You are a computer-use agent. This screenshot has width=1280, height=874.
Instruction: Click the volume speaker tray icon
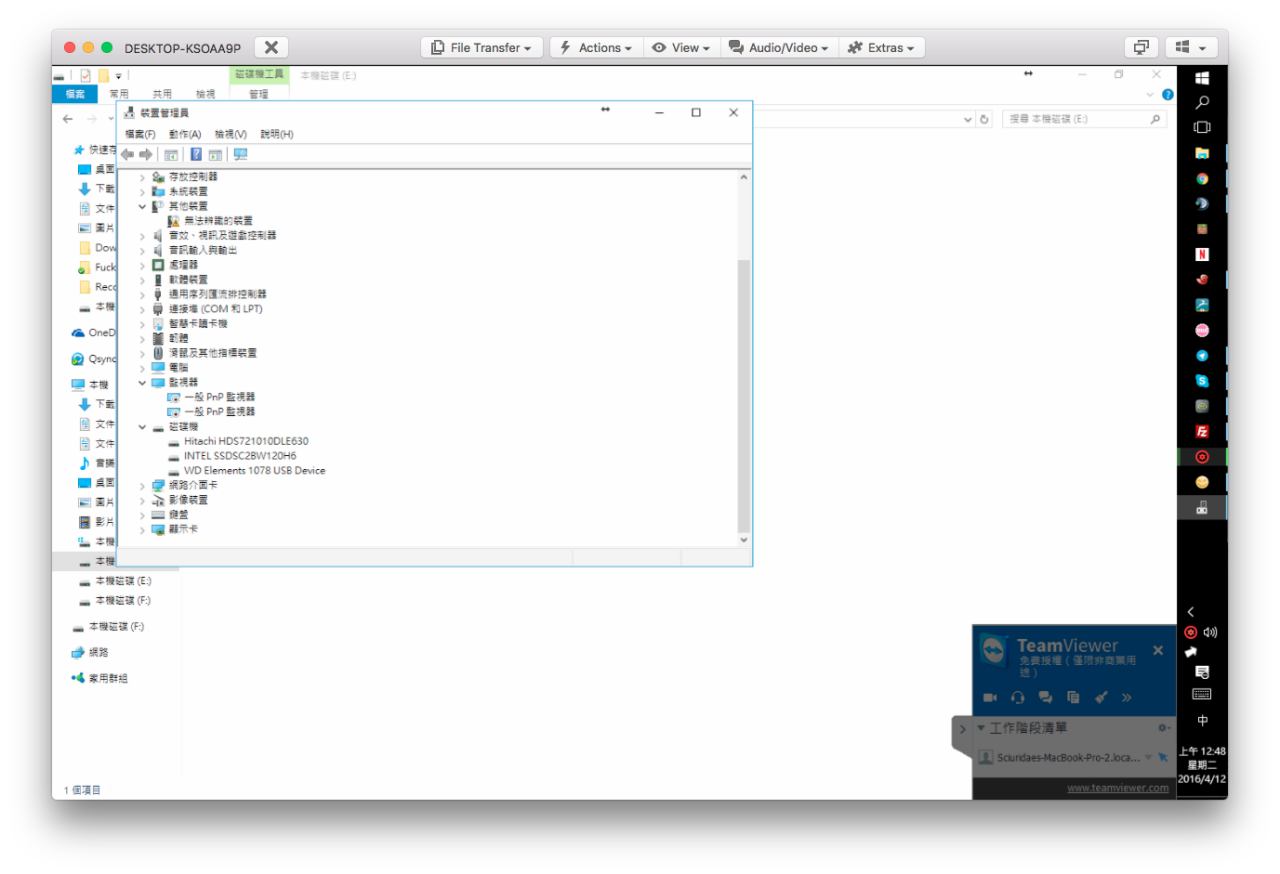click(x=1208, y=632)
